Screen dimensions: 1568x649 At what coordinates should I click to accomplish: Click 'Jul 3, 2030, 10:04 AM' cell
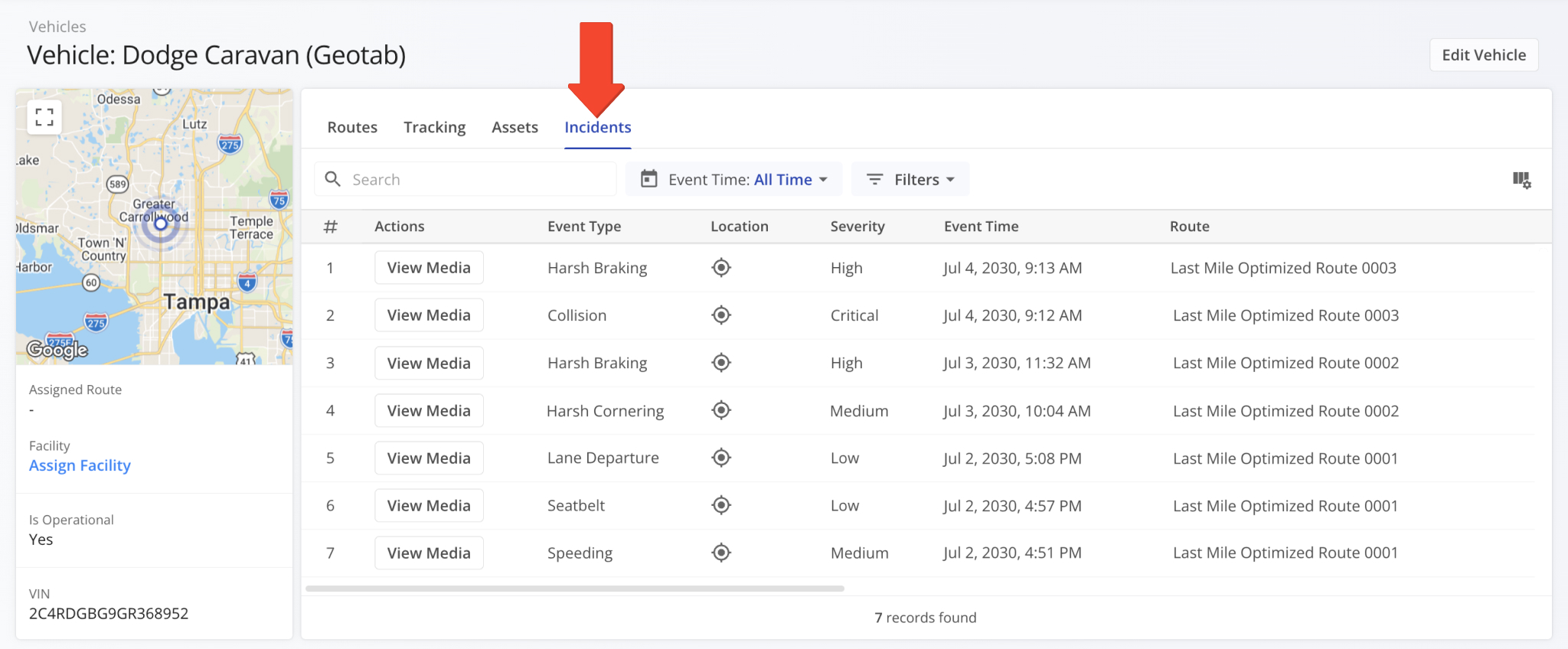click(1017, 411)
